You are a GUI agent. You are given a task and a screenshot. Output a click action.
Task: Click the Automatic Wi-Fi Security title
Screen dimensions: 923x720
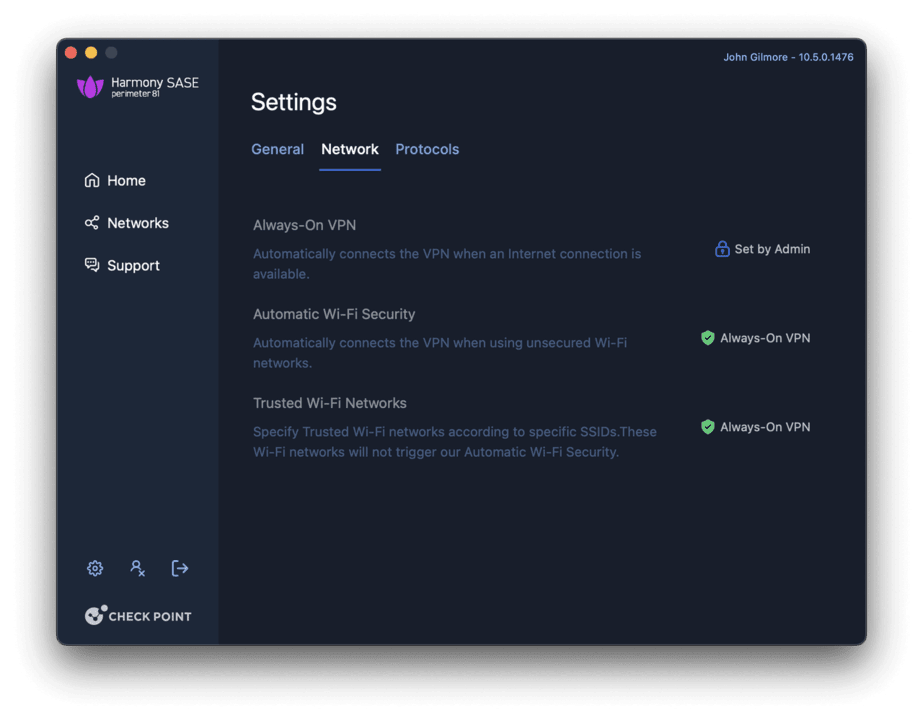[333, 314]
